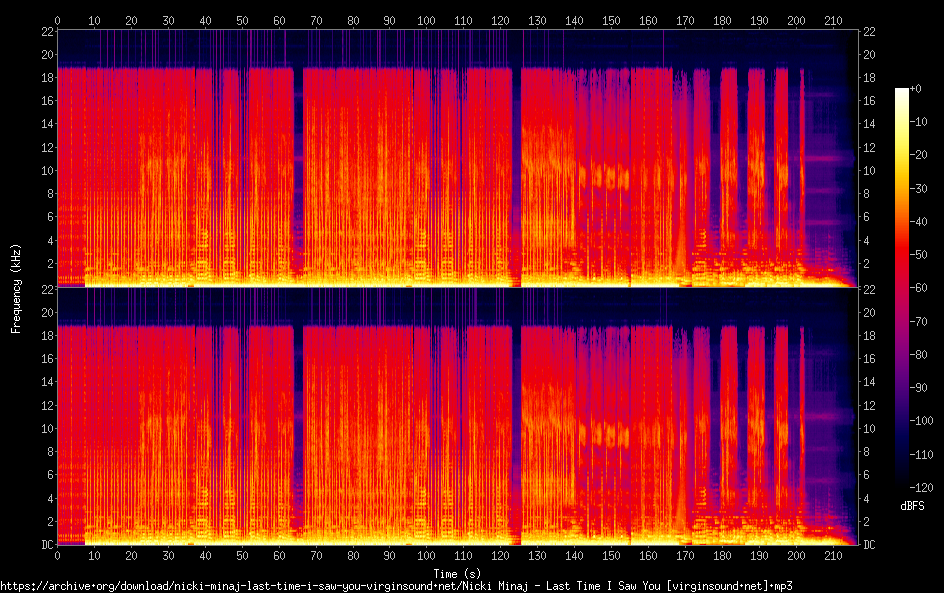Click the 100 tick on the bottom time axis
The width and height of the screenshot is (944, 593).
pos(426,557)
